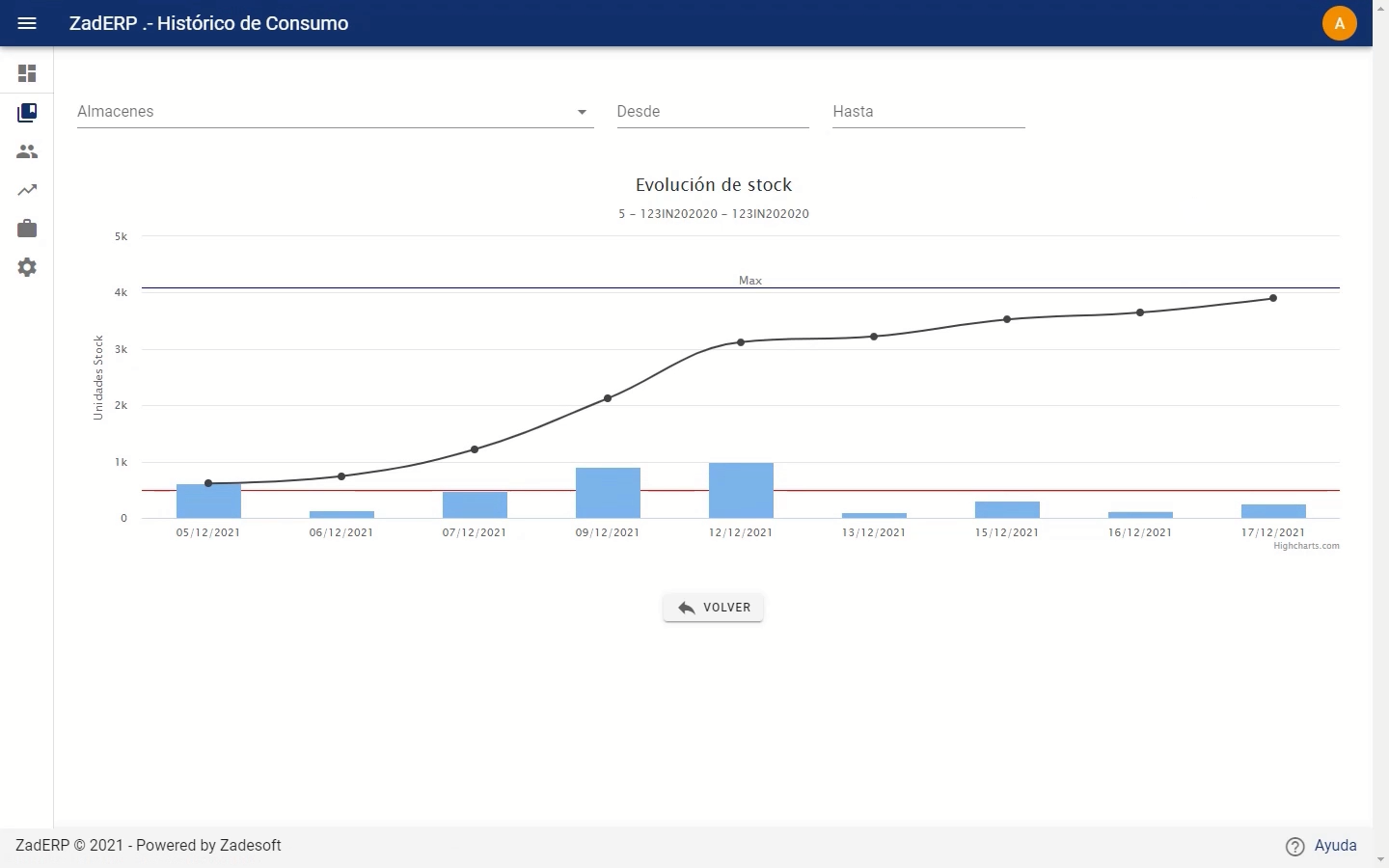Click the VOLVER button
Image resolution: width=1389 pixels, height=868 pixels.
[x=714, y=608]
